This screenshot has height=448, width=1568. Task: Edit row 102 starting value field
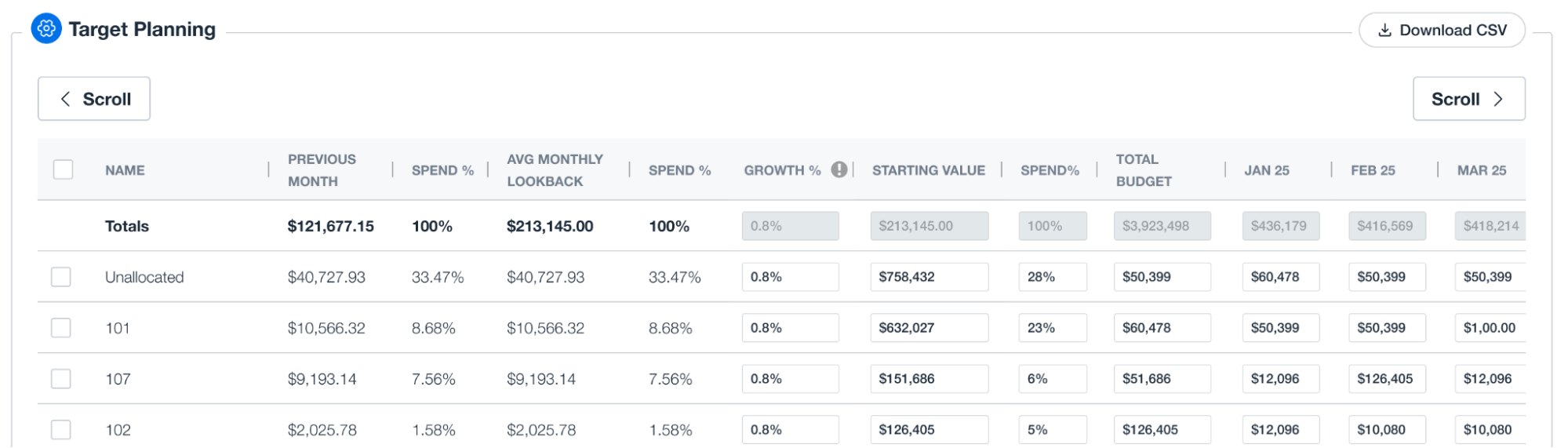point(929,430)
